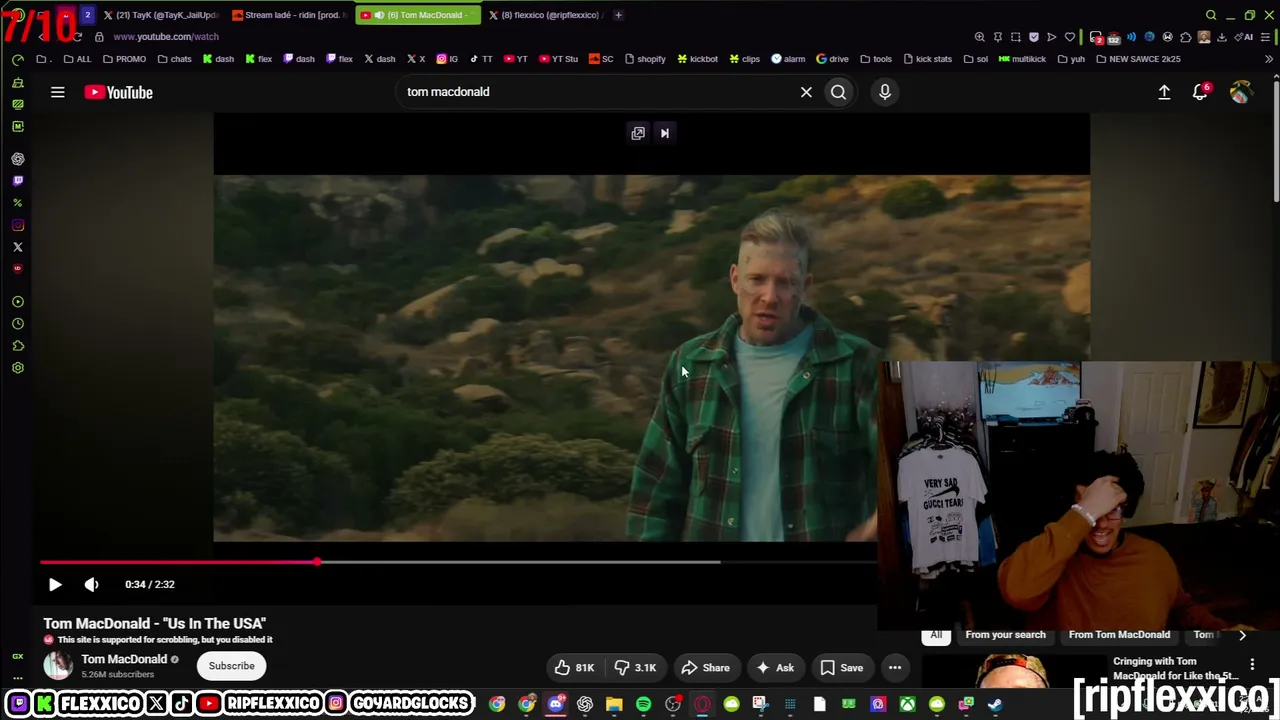Image resolution: width=1280 pixels, height=720 pixels.
Task: Open the Ask AI sparkle button
Action: 776,668
